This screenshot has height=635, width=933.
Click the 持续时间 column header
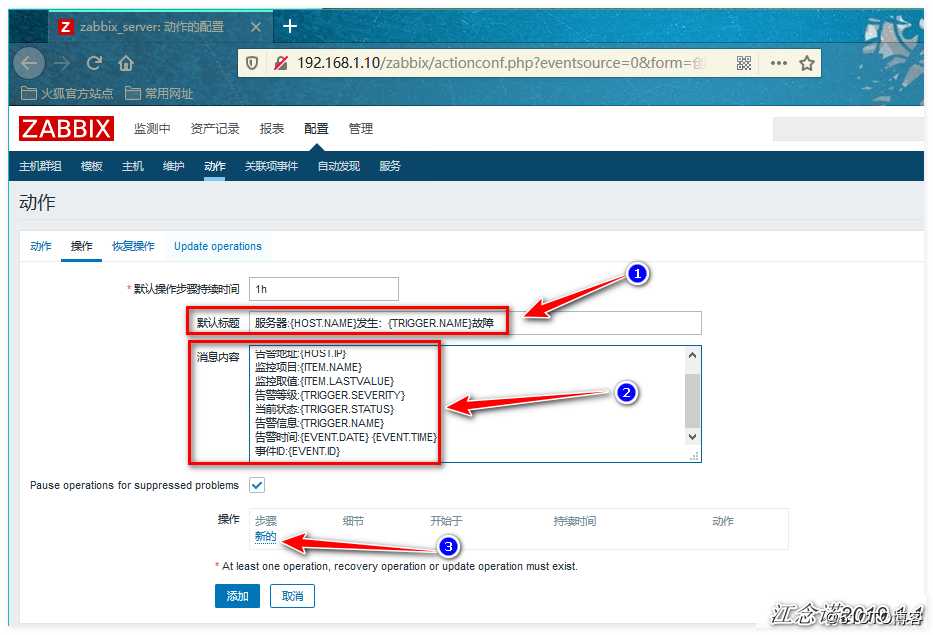pyautogui.click(x=575, y=521)
